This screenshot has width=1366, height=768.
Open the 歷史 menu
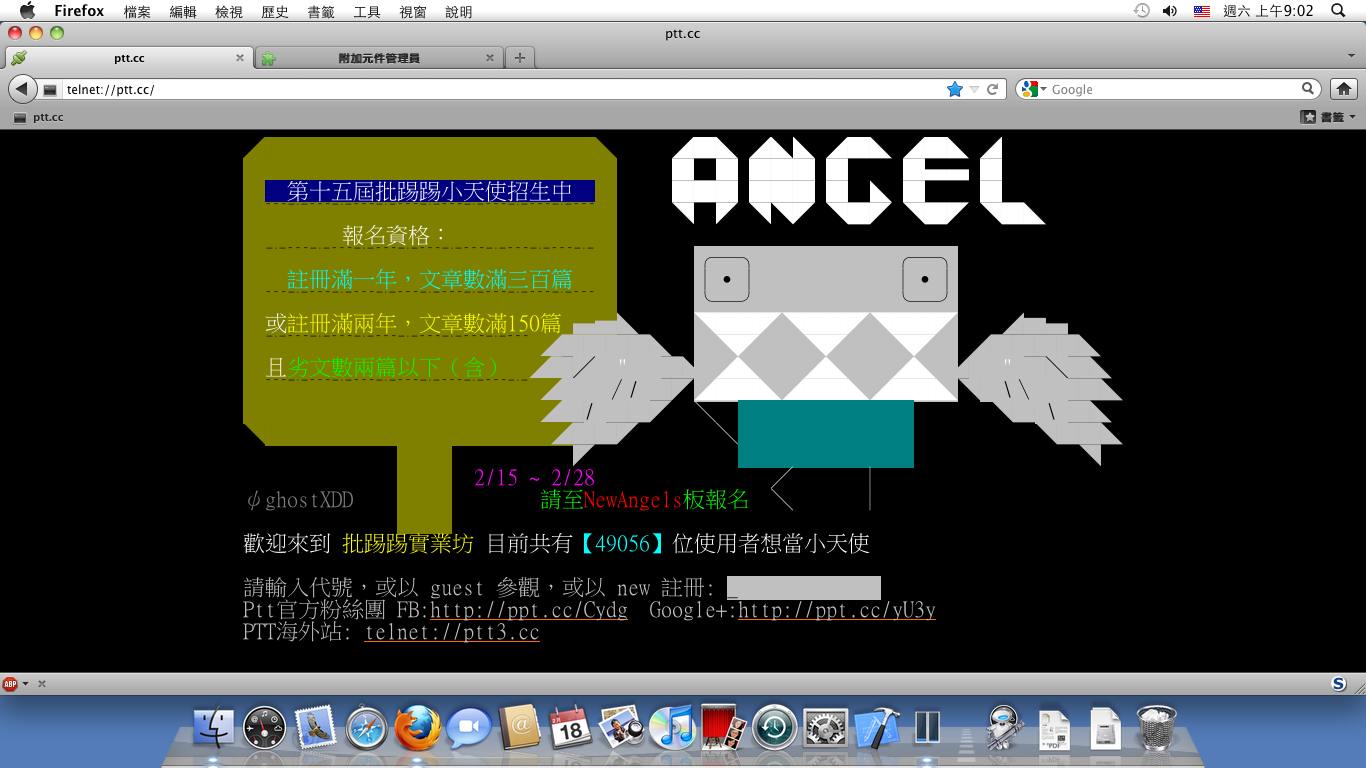pyautogui.click(x=275, y=12)
